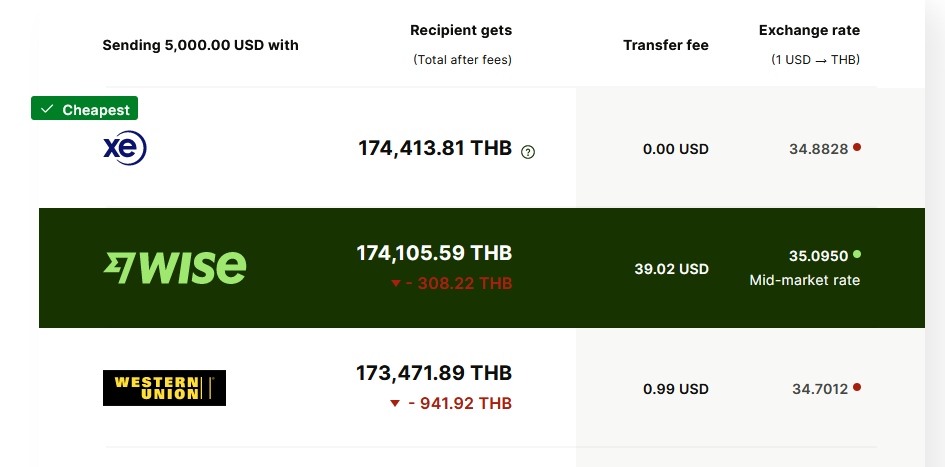Click the Recipient gets column header
The height and width of the screenshot is (467, 945).
[461, 30]
